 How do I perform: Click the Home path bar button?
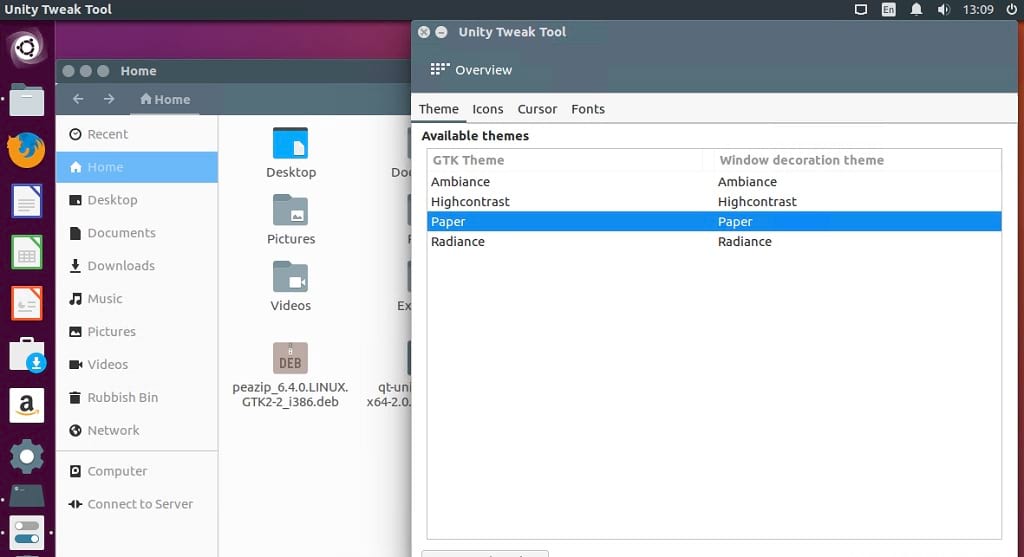tap(165, 99)
